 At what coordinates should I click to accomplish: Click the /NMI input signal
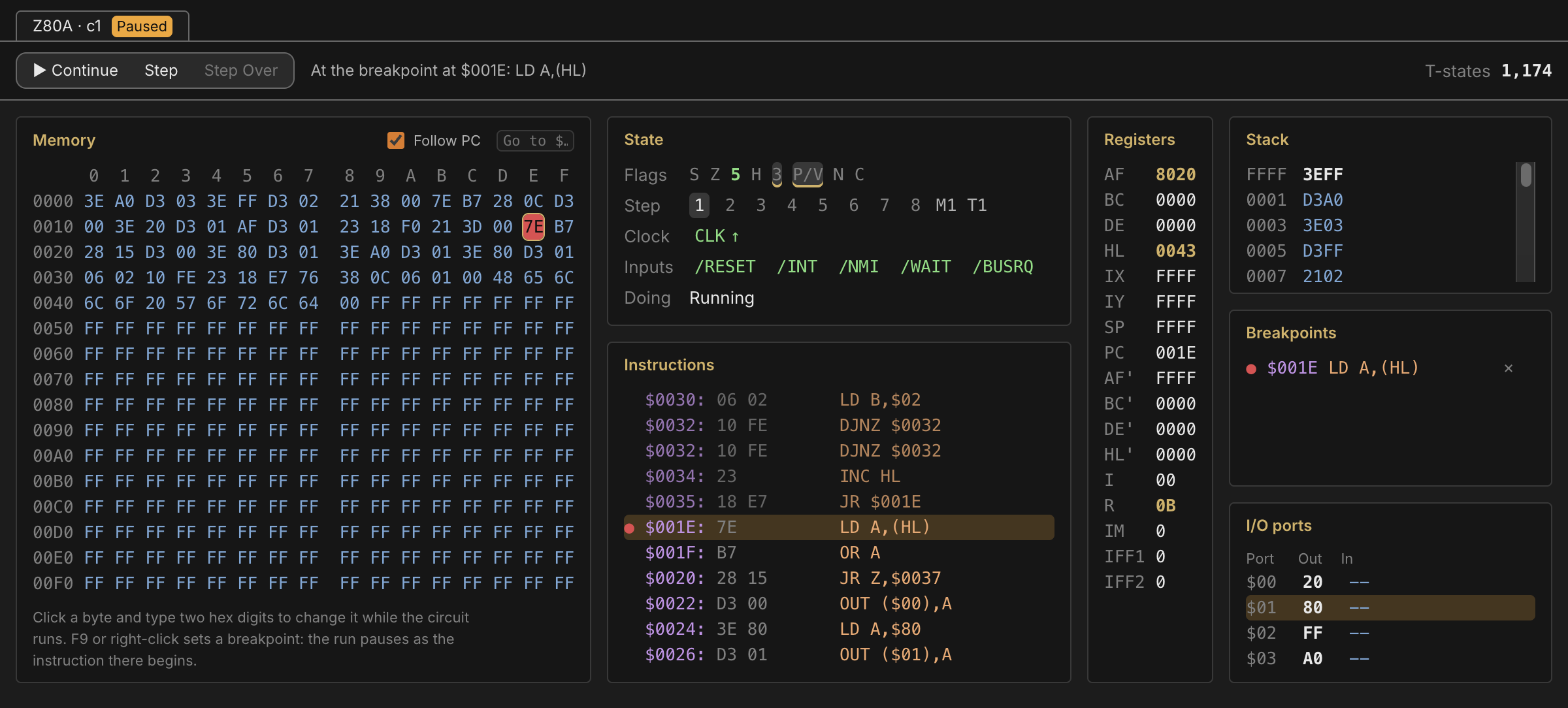(x=858, y=266)
